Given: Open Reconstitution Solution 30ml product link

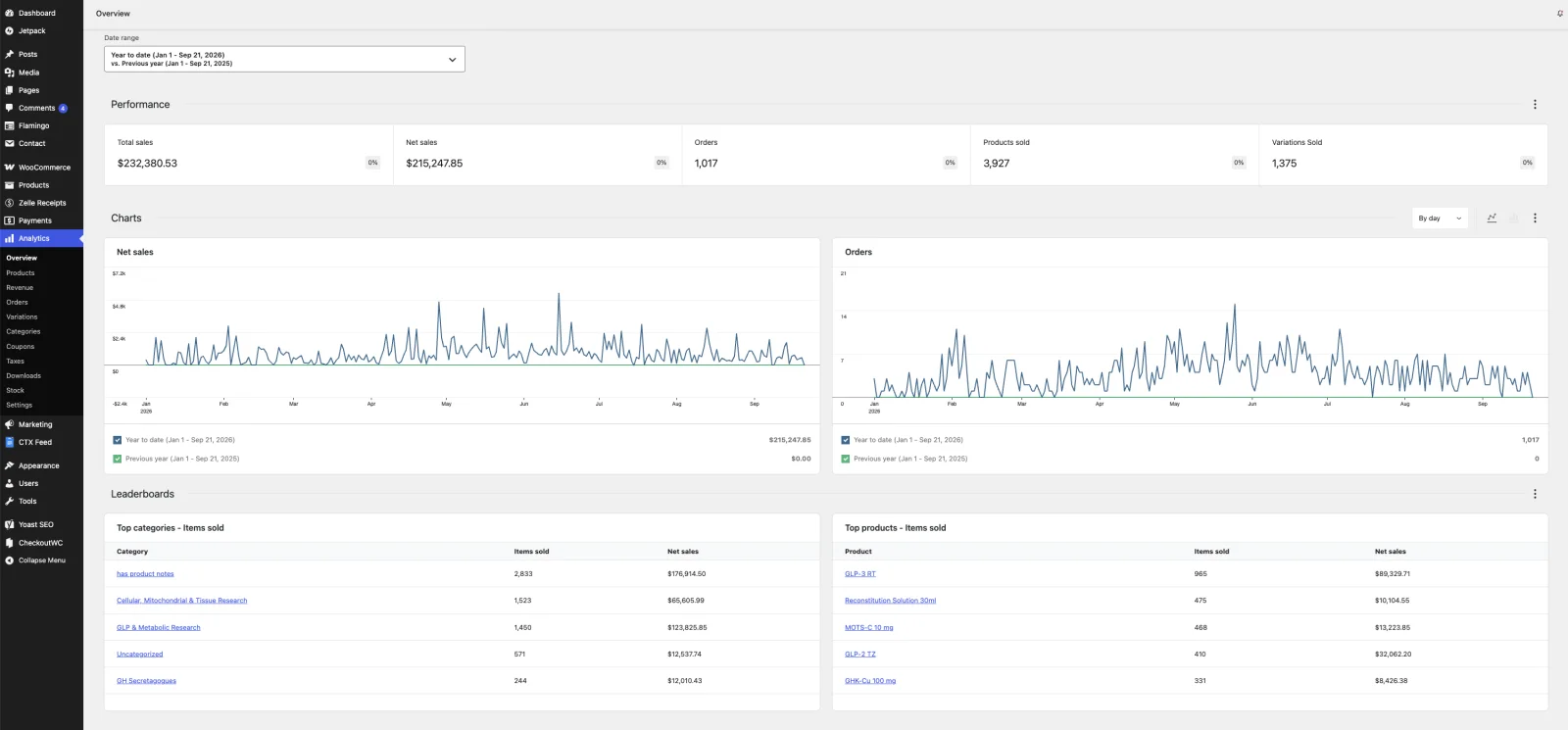Looking at the screenshot, I should (x=890, y=601).
